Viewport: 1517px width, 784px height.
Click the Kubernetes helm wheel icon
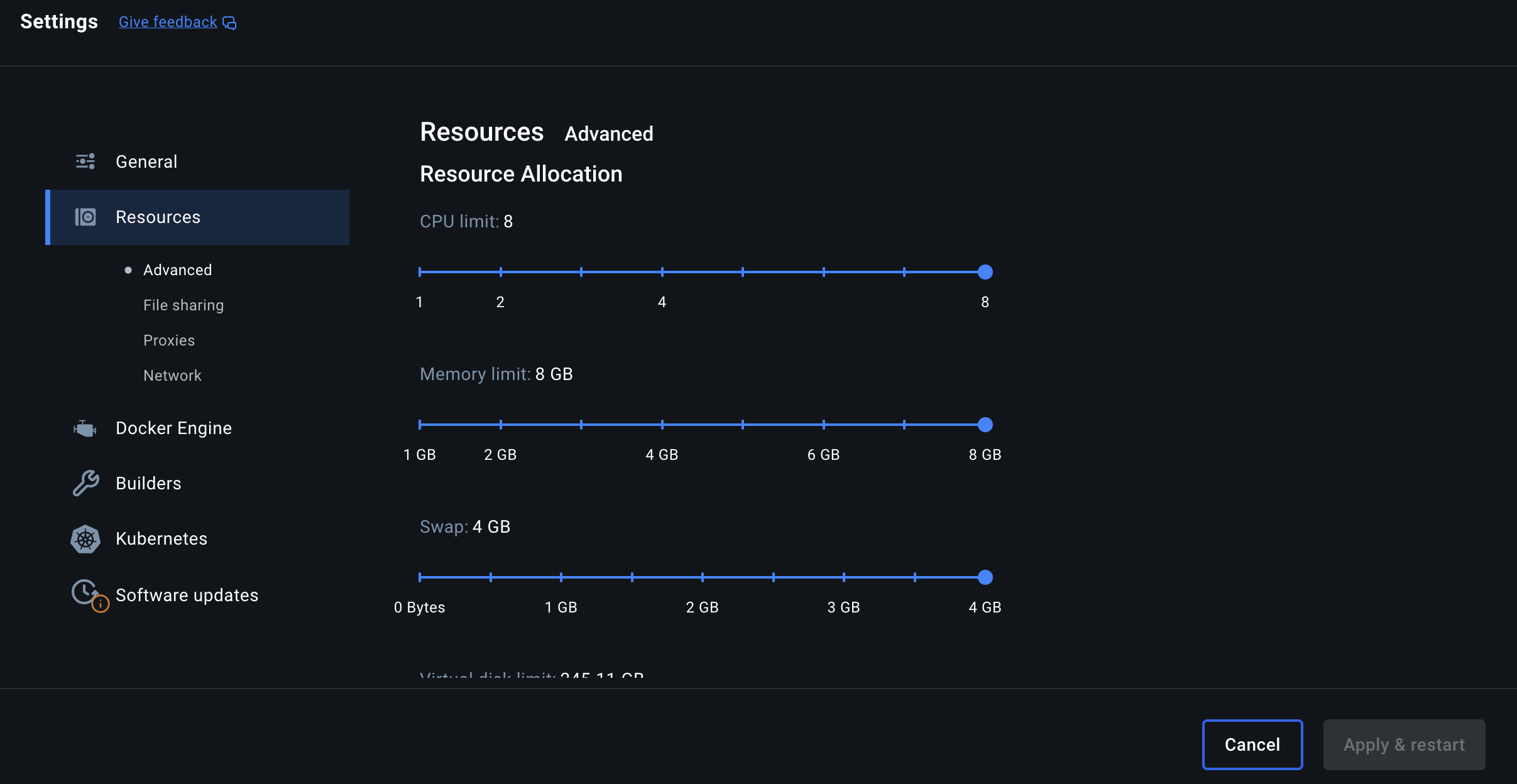[x=85, y=539]
